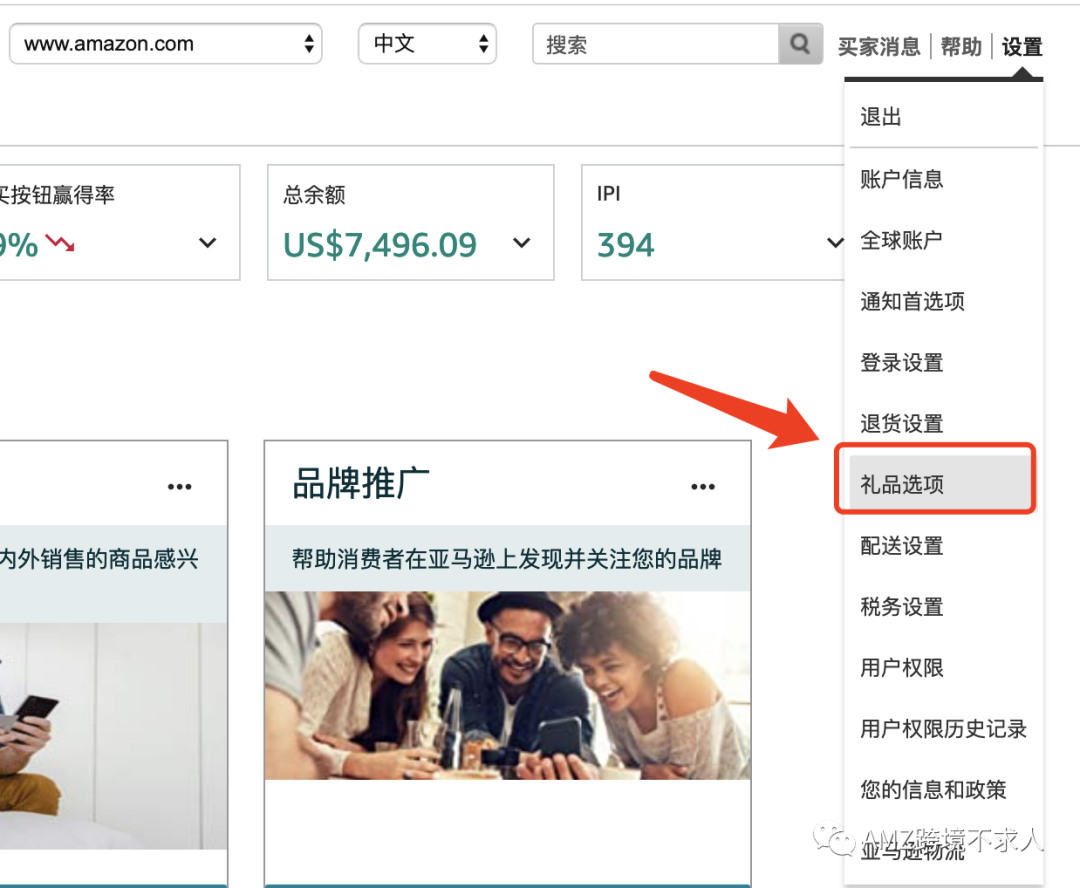
Task: Select 税务设置 in the dropdown menu
Action: coord(903,607)
